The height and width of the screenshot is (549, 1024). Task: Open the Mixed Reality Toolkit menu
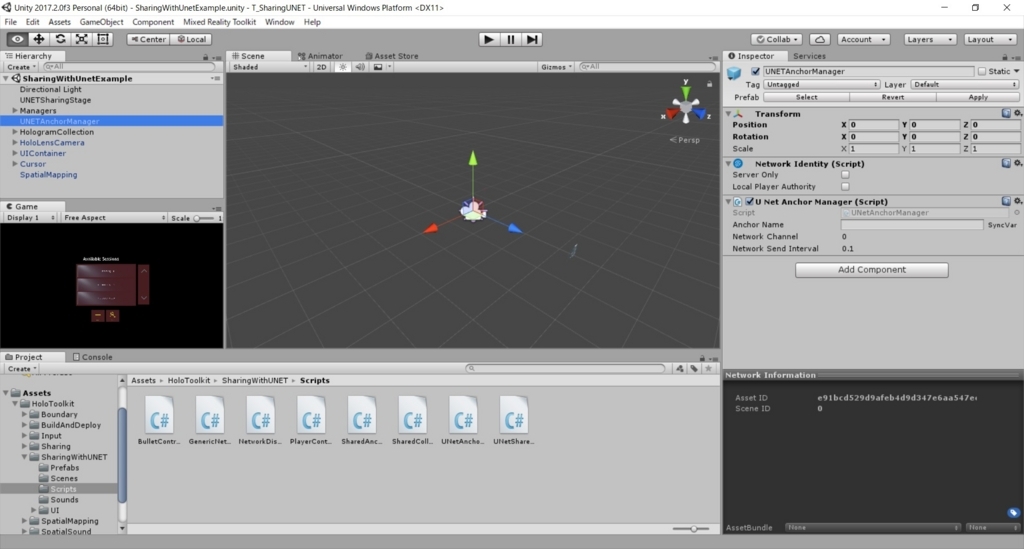(x=219, y=22)
